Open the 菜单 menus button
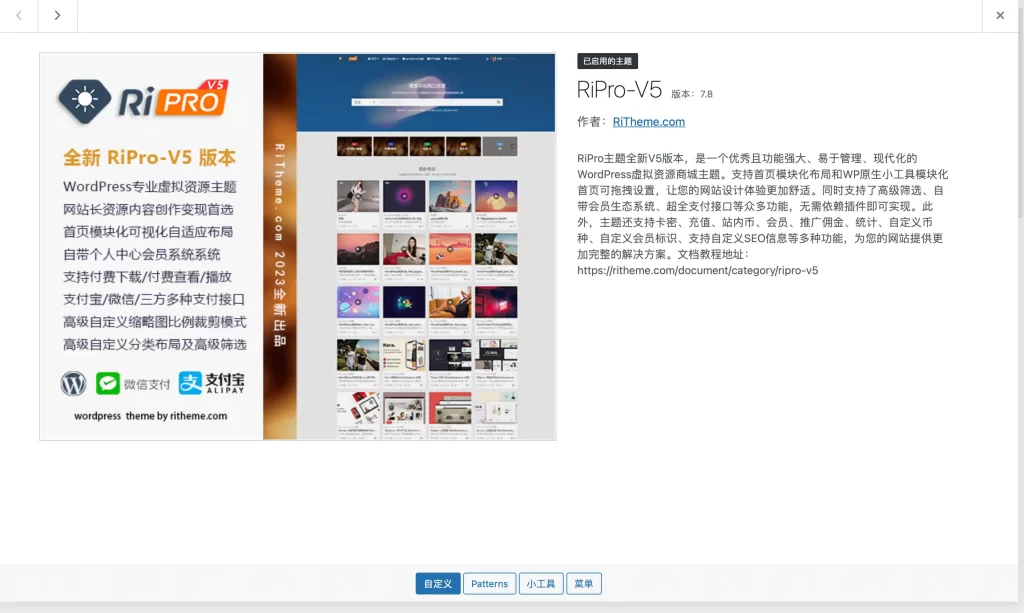This screenshot has width=1024, height=613. click(x=584, y=584)
